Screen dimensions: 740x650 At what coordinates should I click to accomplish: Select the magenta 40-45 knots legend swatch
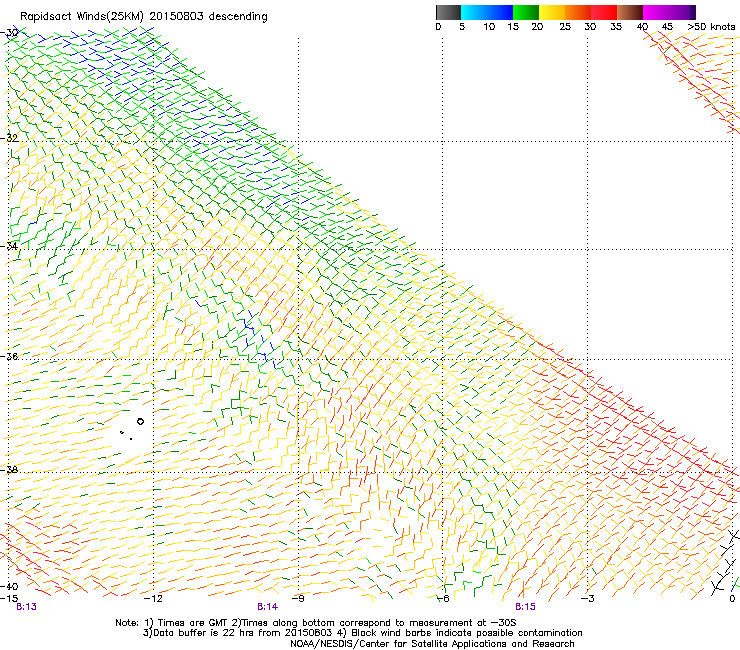656,12
